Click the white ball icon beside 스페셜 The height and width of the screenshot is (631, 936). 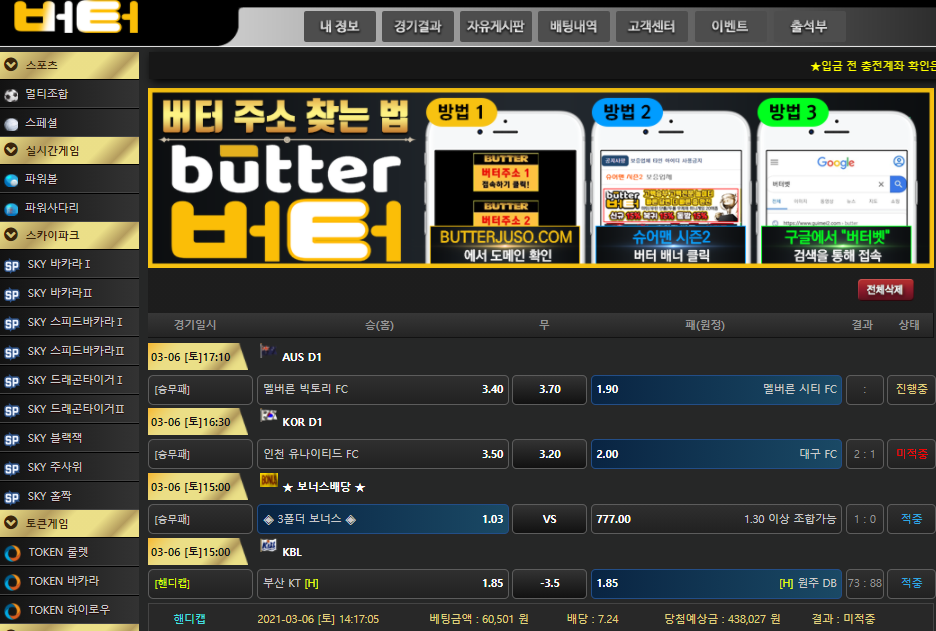[12, 124]
